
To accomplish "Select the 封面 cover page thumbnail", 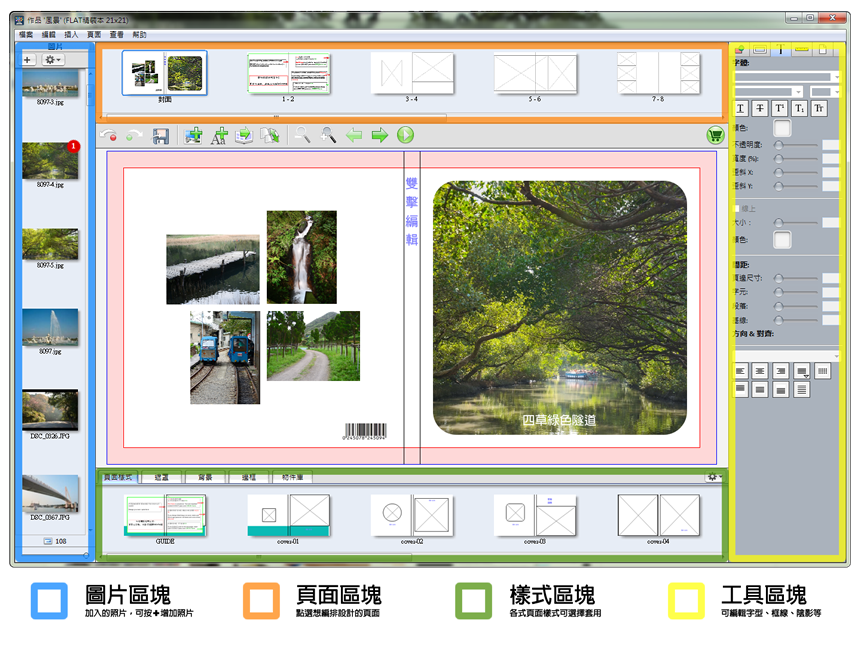I will click(x=165, y=73).
